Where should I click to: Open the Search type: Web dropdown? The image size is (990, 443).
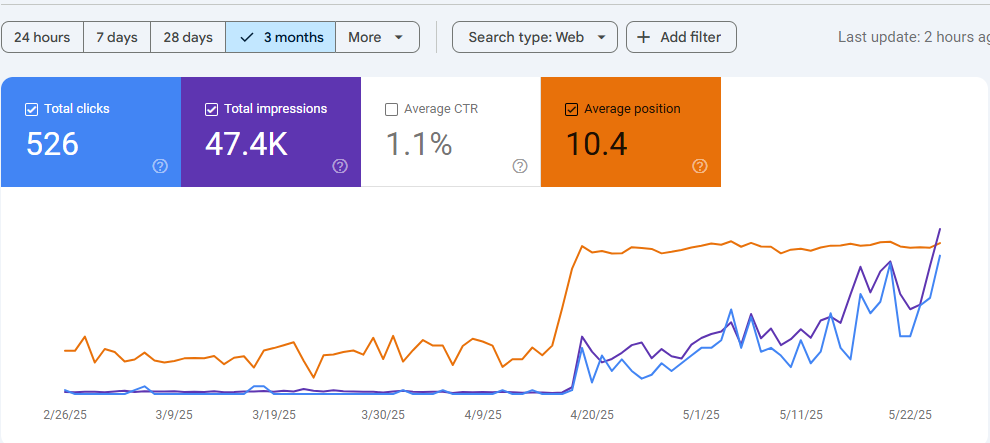point(535,37)
